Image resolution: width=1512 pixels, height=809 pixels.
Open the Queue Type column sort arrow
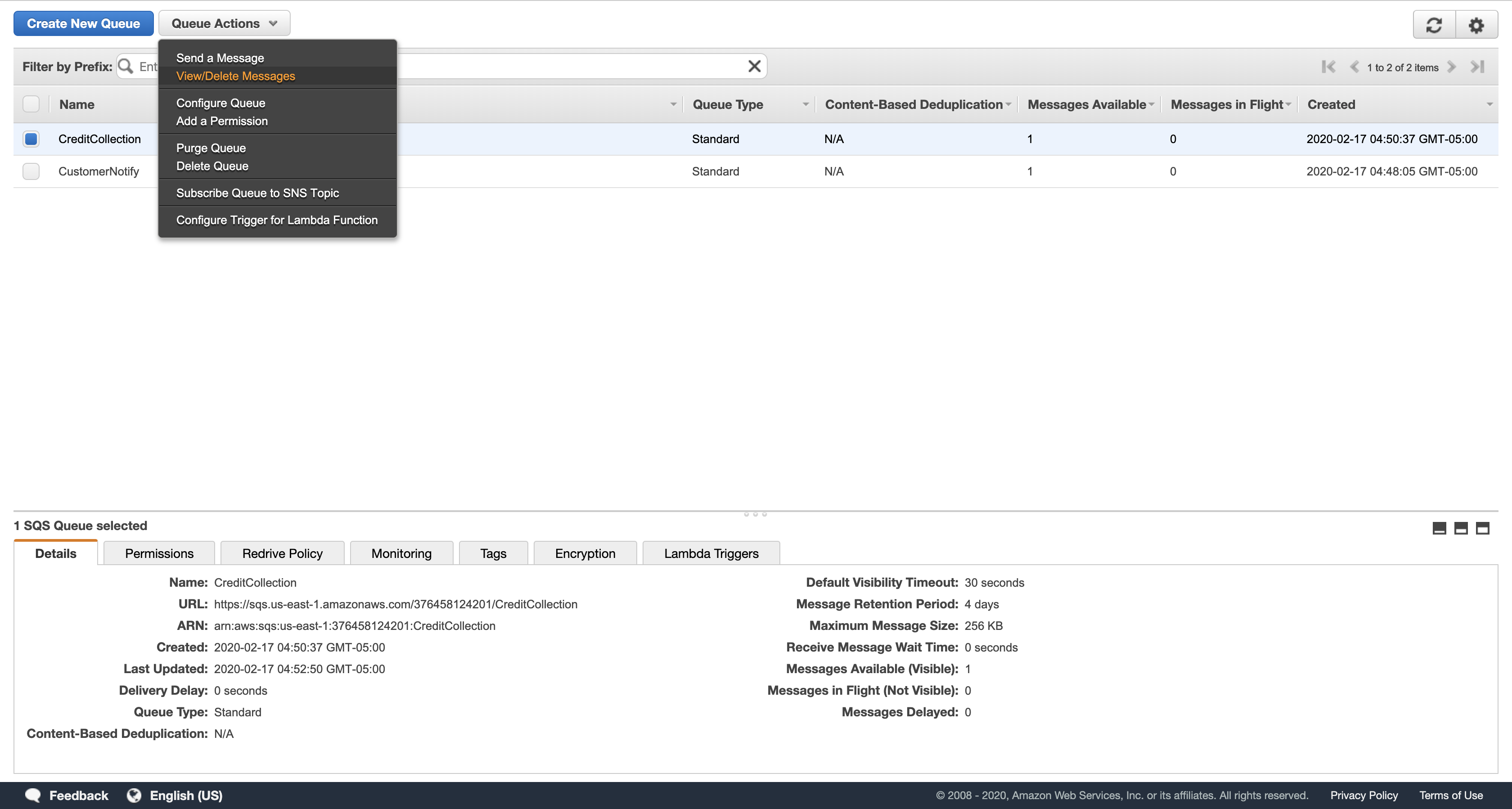click(x=805, y=104)
